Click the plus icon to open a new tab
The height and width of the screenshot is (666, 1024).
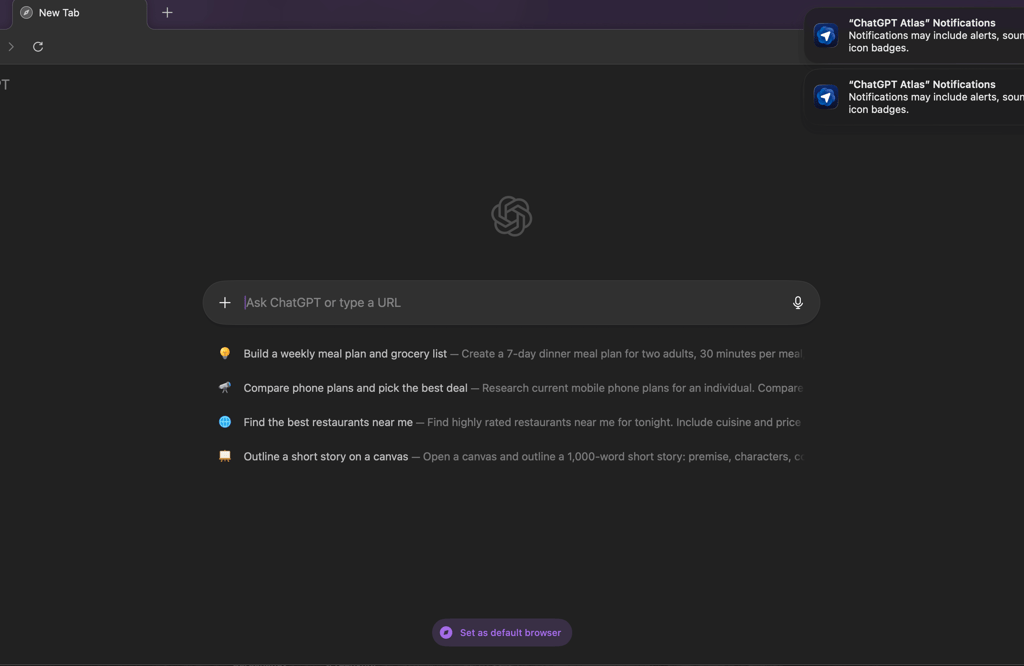click(166, 13)
